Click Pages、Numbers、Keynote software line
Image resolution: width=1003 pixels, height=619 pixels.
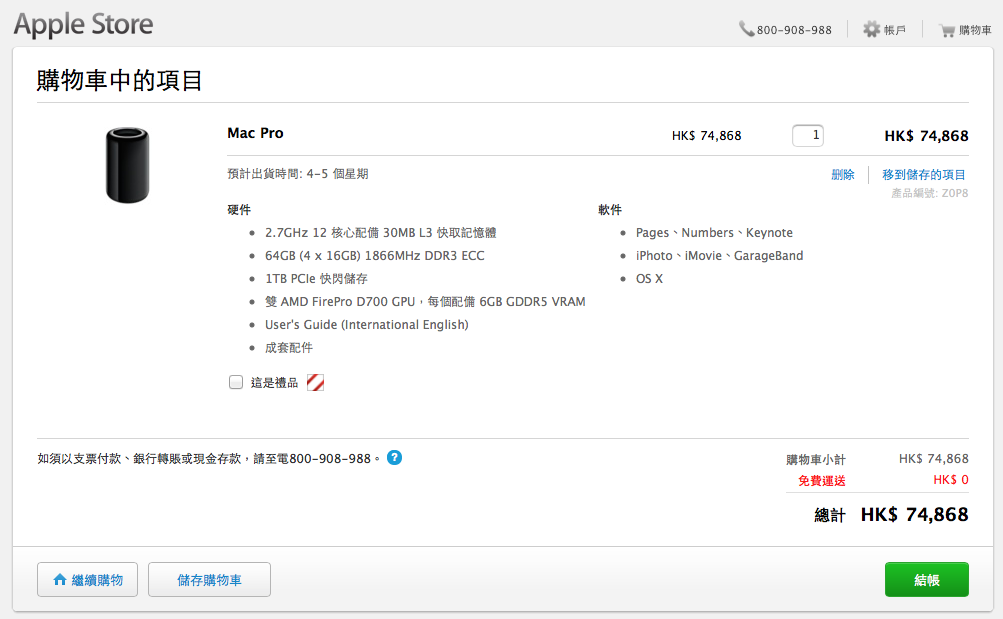(x=714, y=233)
